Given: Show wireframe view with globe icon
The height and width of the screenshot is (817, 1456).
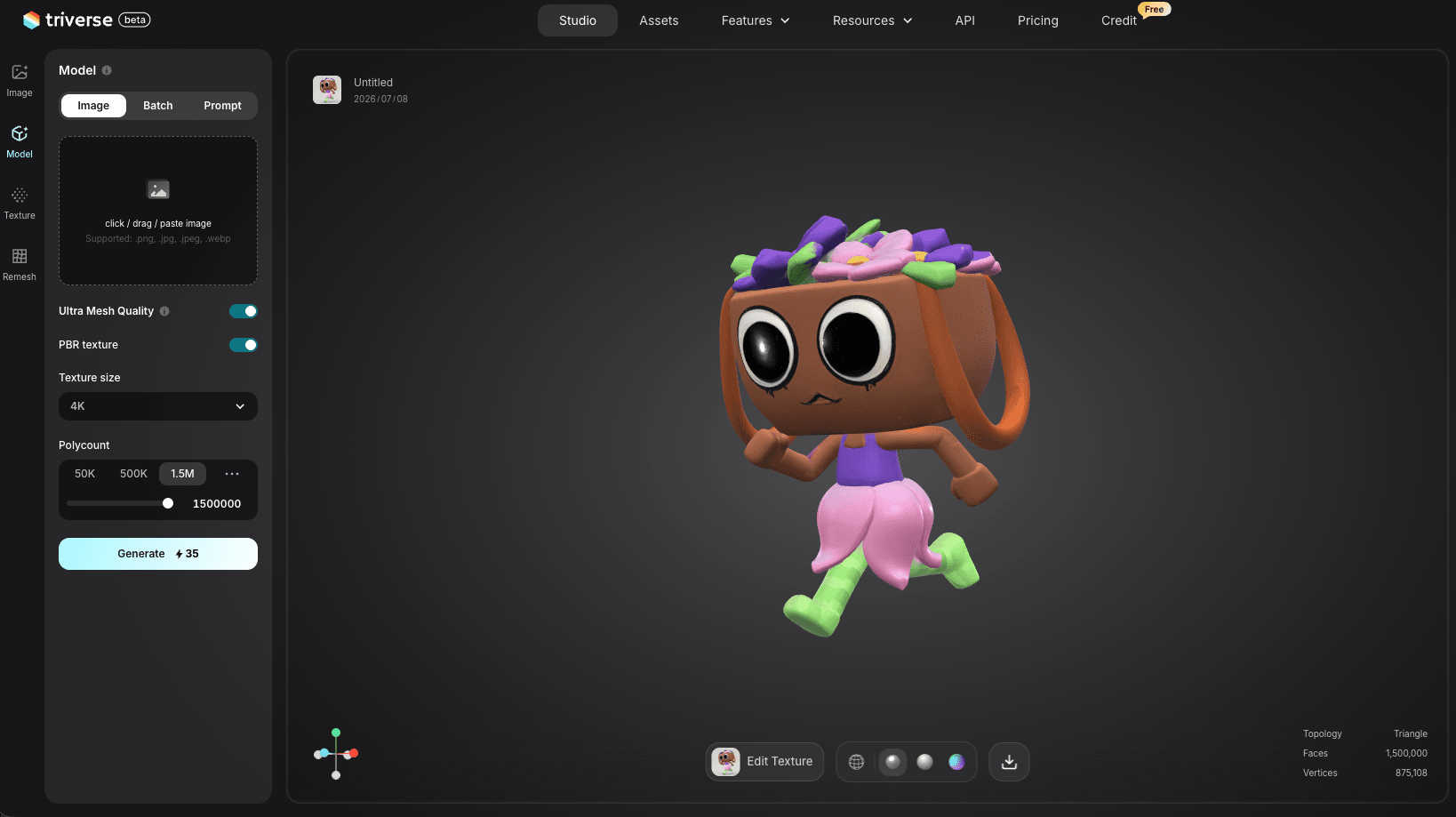Looking at the screenshot, I should 856,762.
